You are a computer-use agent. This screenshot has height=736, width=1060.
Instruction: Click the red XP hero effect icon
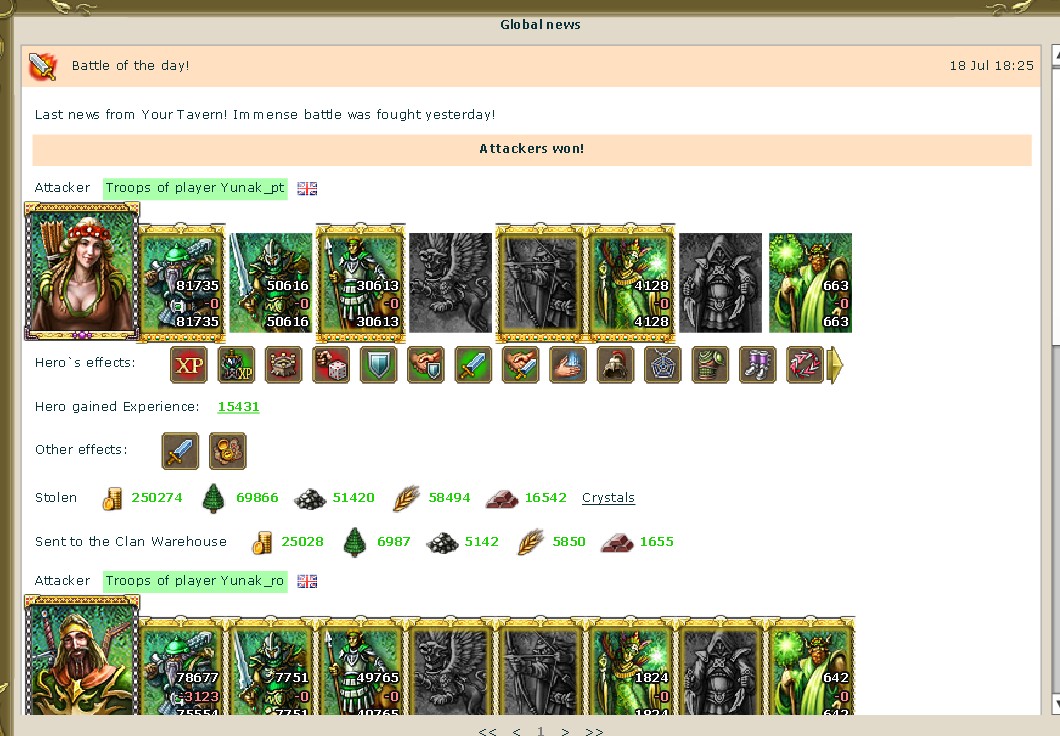click(x=189, y=365)
